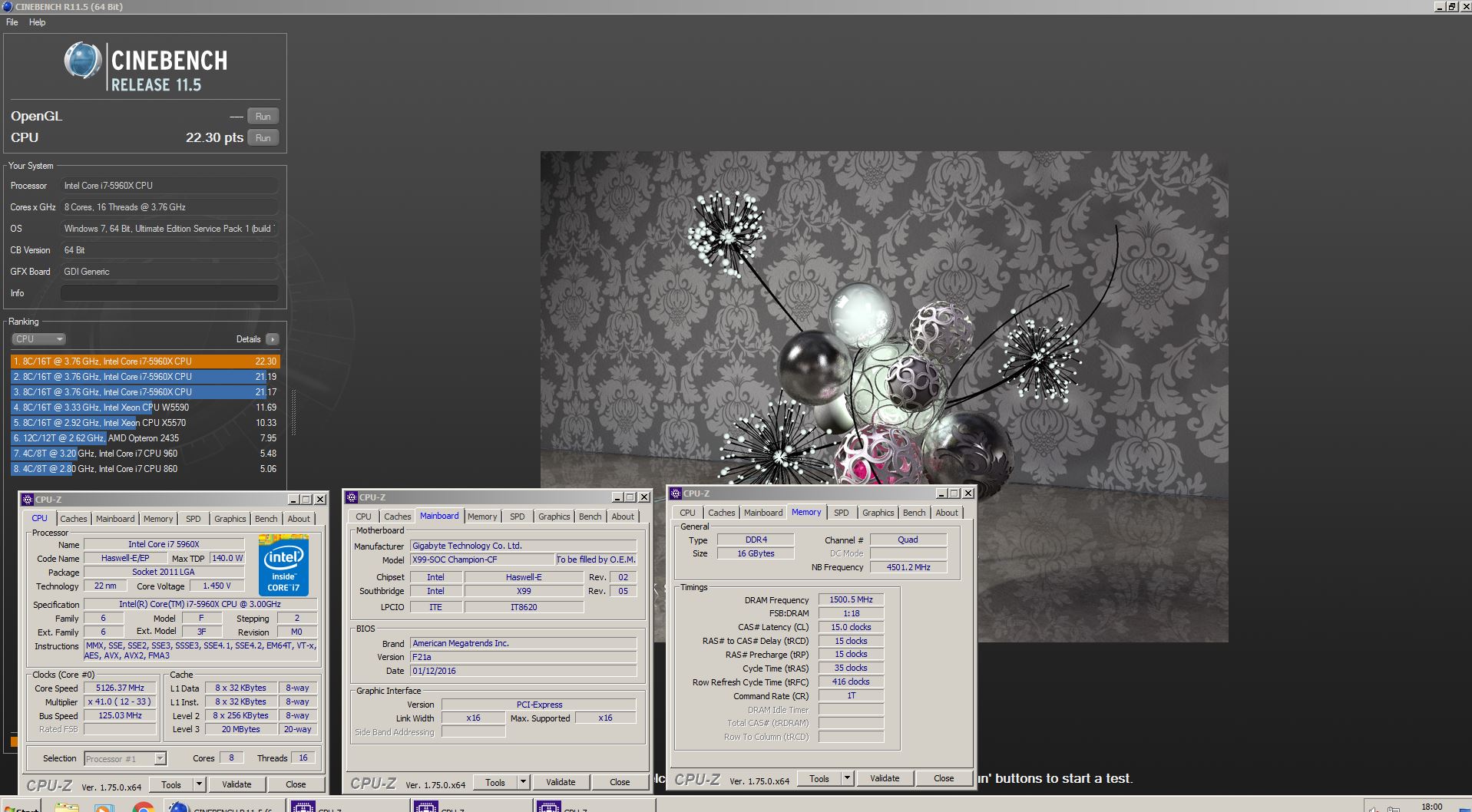Select the Xeon CPU X5570 ranking row
1472x812 pixels.
click(145, 423)
